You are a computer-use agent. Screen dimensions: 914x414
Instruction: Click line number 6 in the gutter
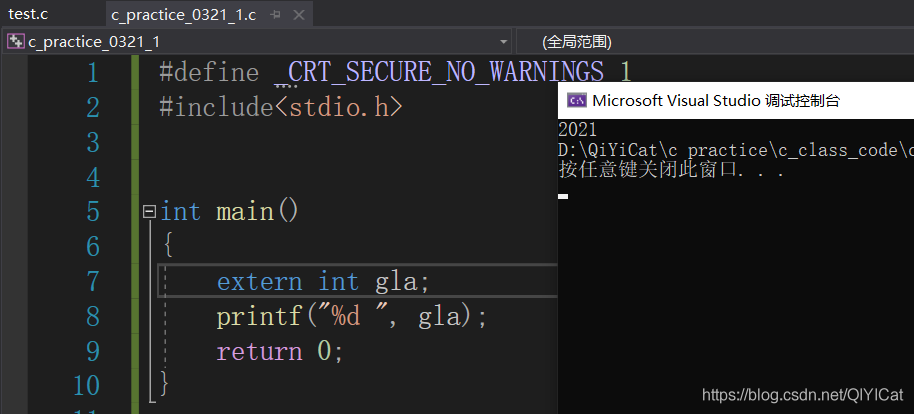click(x=93, y=247)
